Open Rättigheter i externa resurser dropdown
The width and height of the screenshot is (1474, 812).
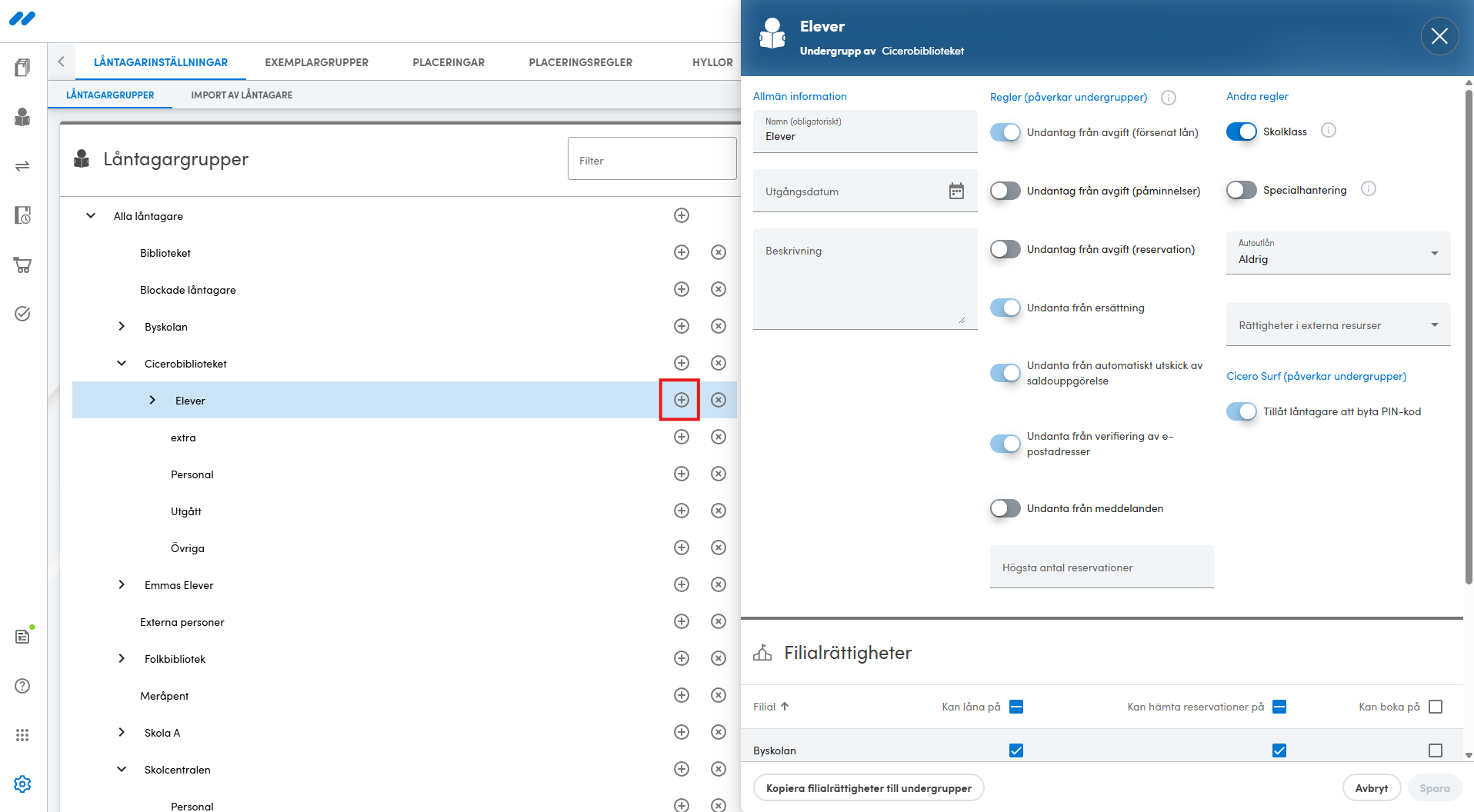point(1339,324)
